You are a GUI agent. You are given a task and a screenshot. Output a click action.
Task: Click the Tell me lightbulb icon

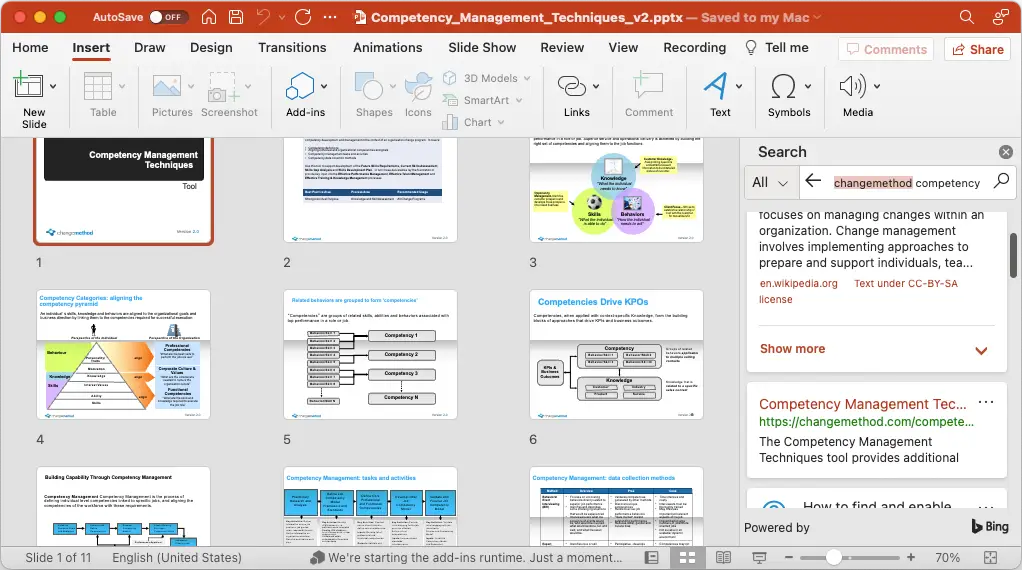coord(751,48)
